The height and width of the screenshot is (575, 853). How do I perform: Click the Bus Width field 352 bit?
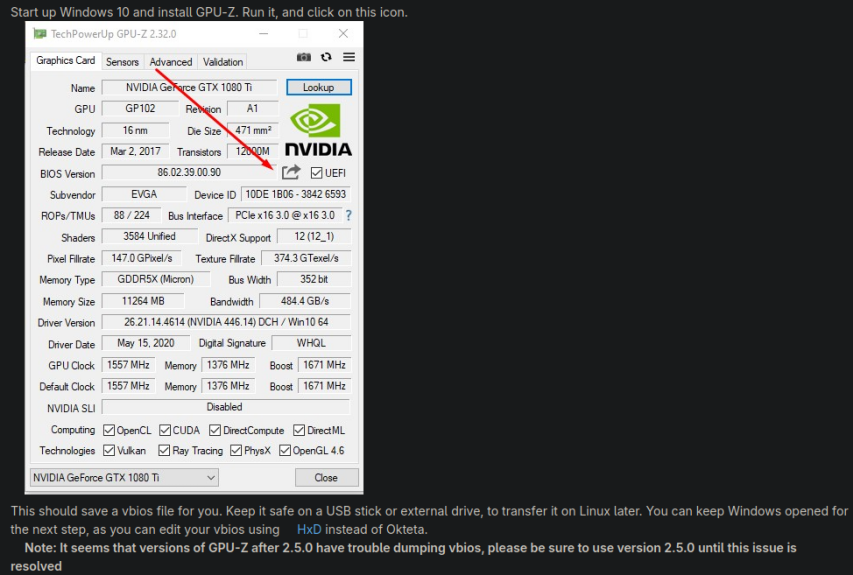(314, 279)
